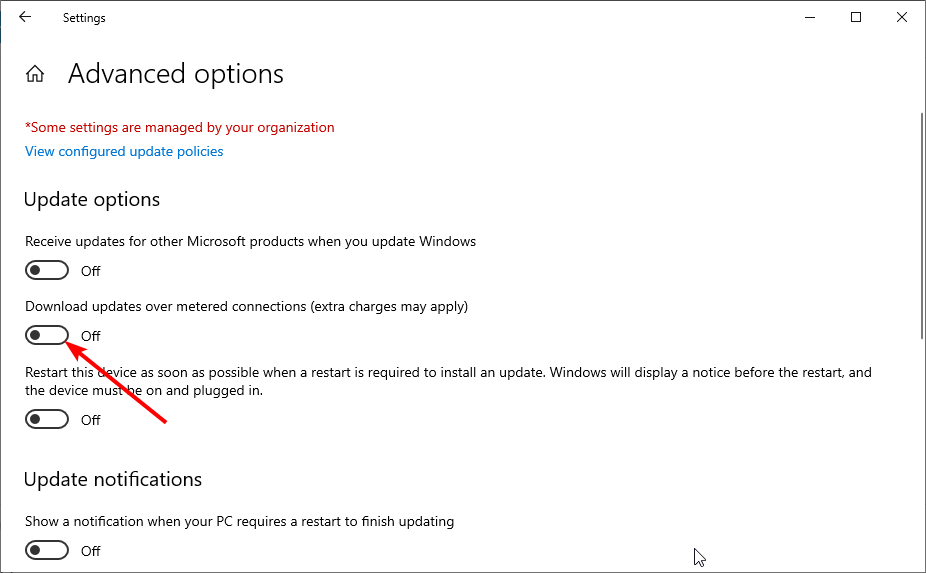Click the red managed by organization notice

(180, 128)
